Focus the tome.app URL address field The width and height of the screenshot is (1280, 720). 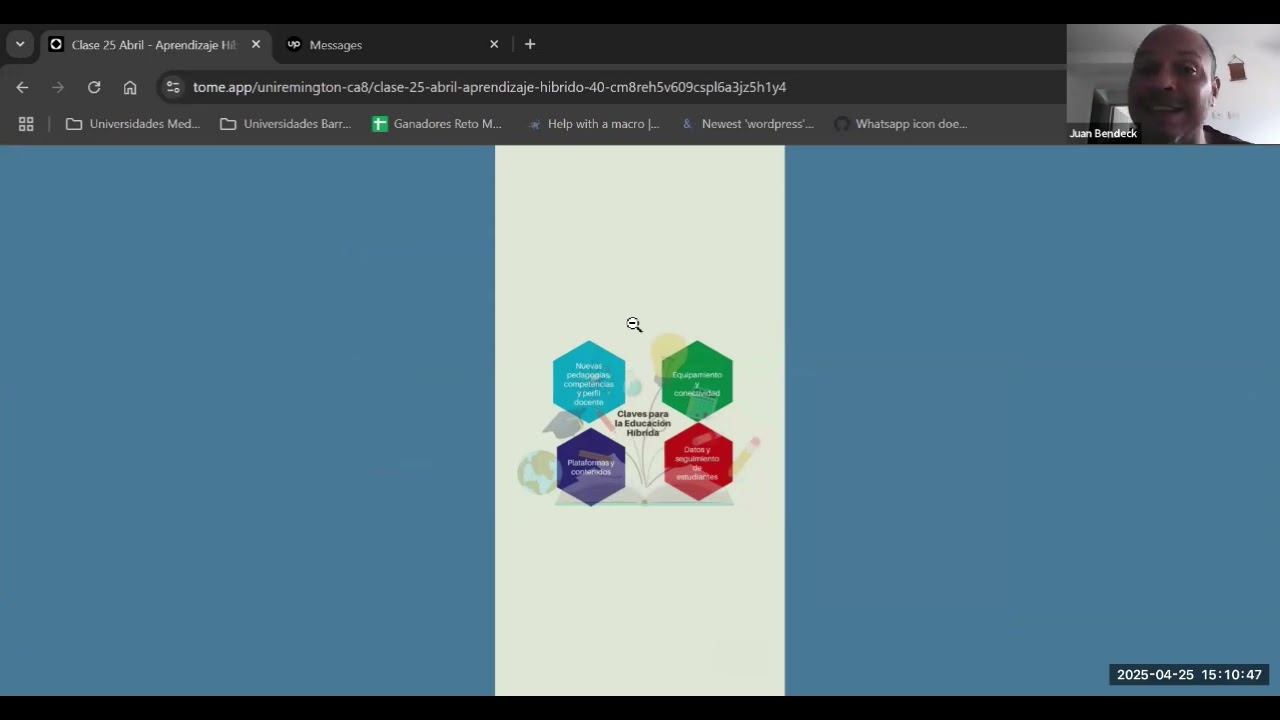point(489,87)
